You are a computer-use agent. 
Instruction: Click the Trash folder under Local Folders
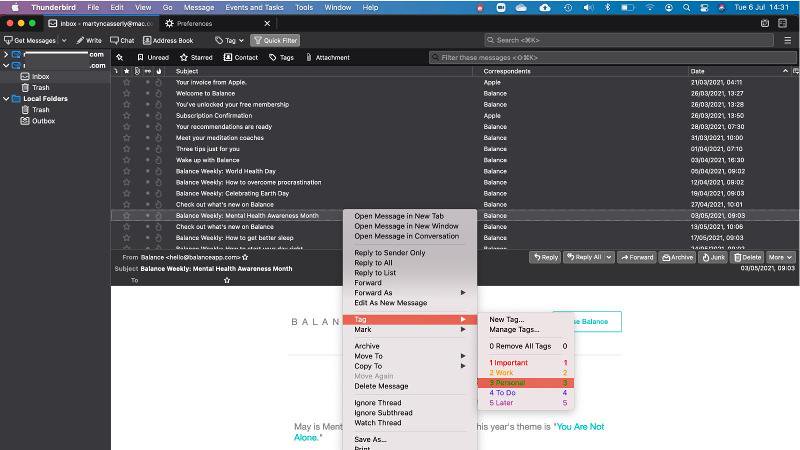pyautogui.click(x=40, y=110)
